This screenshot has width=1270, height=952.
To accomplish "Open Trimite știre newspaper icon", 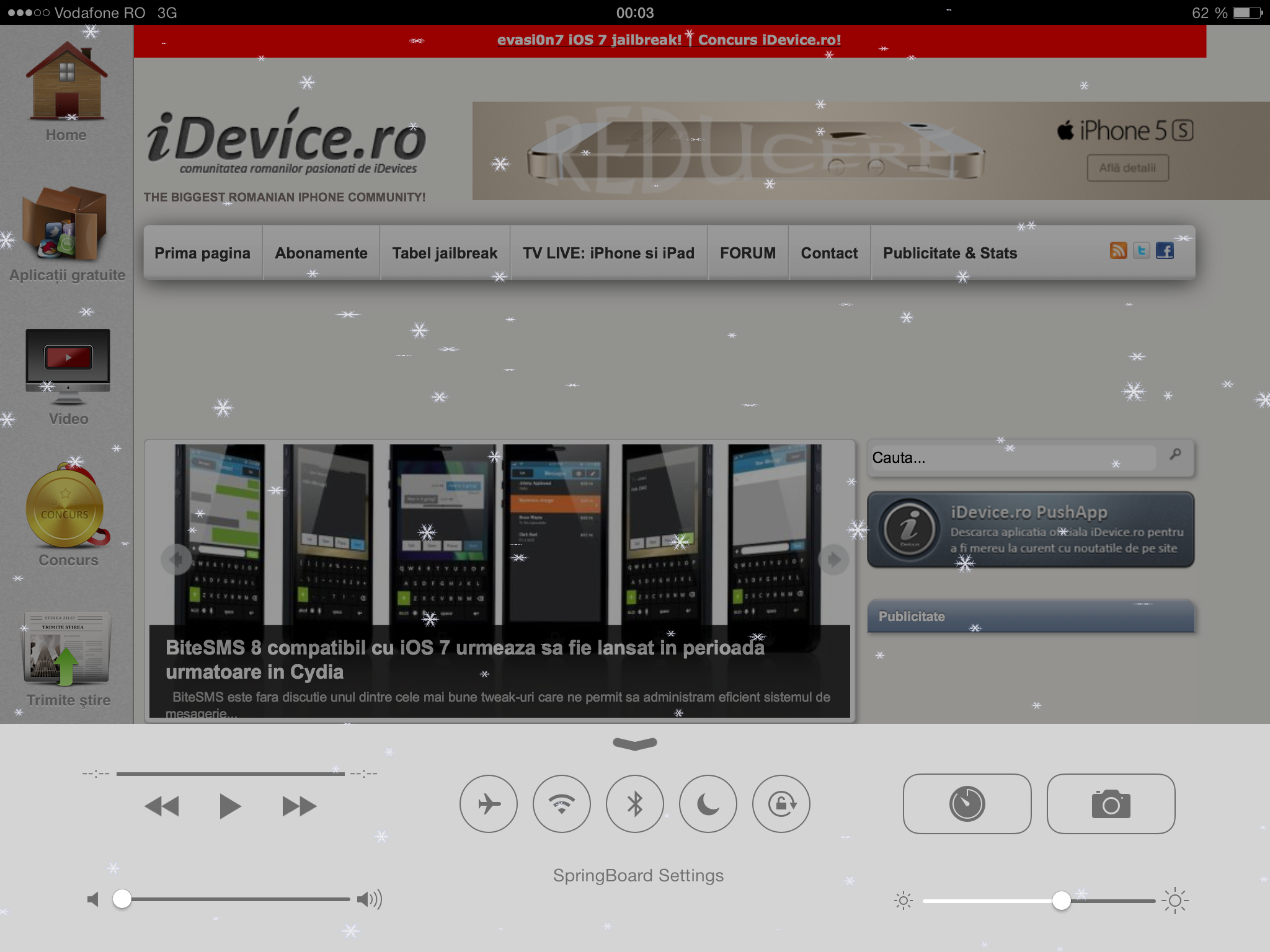I will point(66,648).
